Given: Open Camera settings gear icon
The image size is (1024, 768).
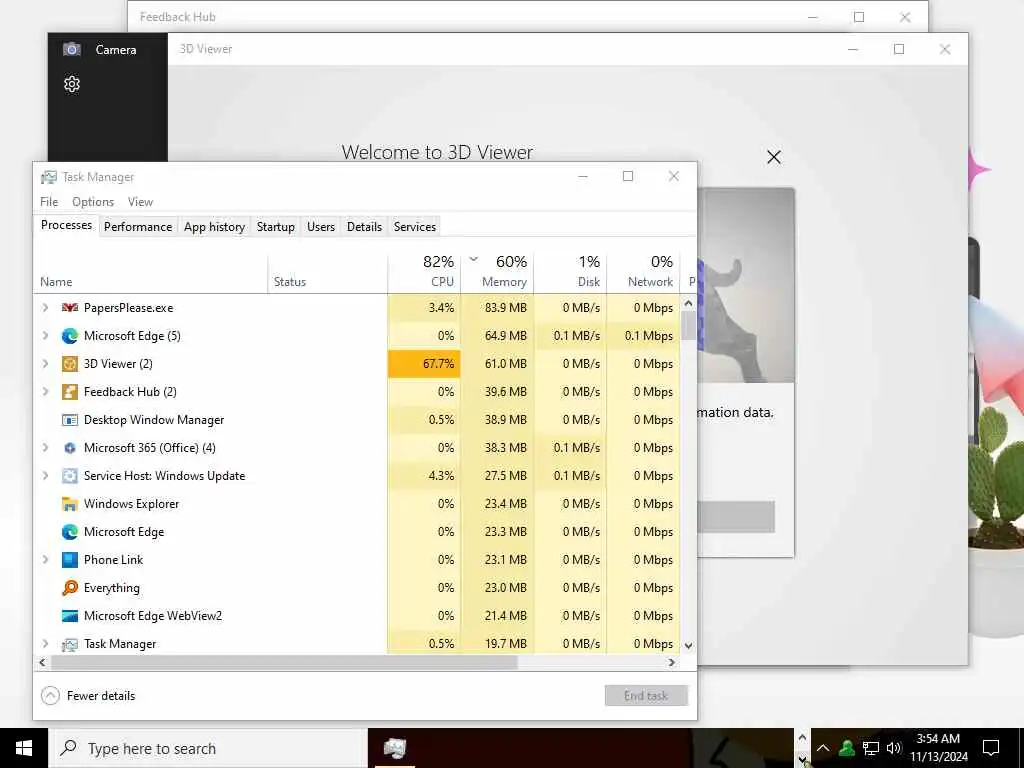Looking at the screenshot, I should tap(72, 84).
